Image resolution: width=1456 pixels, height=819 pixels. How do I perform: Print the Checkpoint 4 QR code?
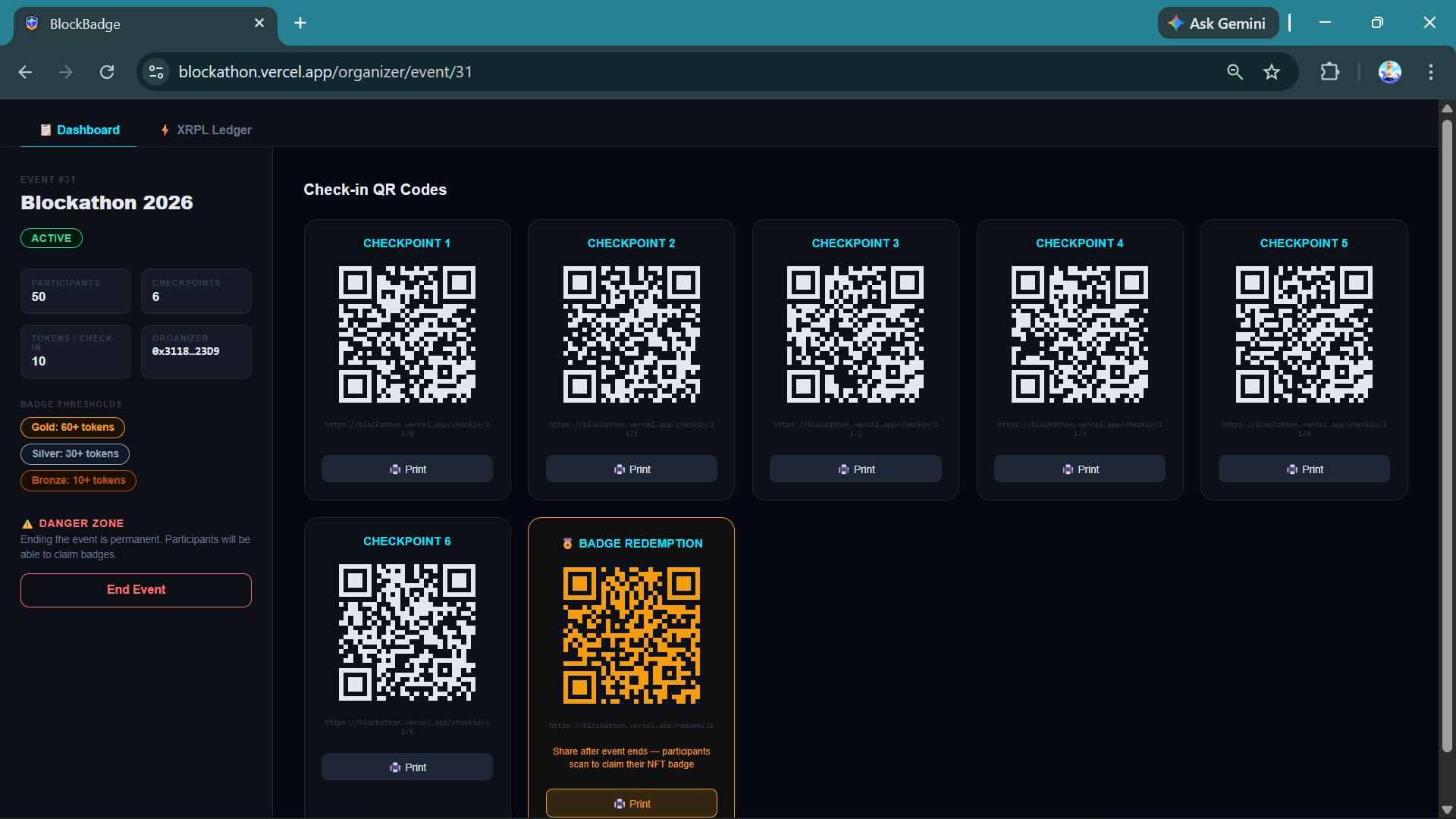click(x=1080, y=469)
